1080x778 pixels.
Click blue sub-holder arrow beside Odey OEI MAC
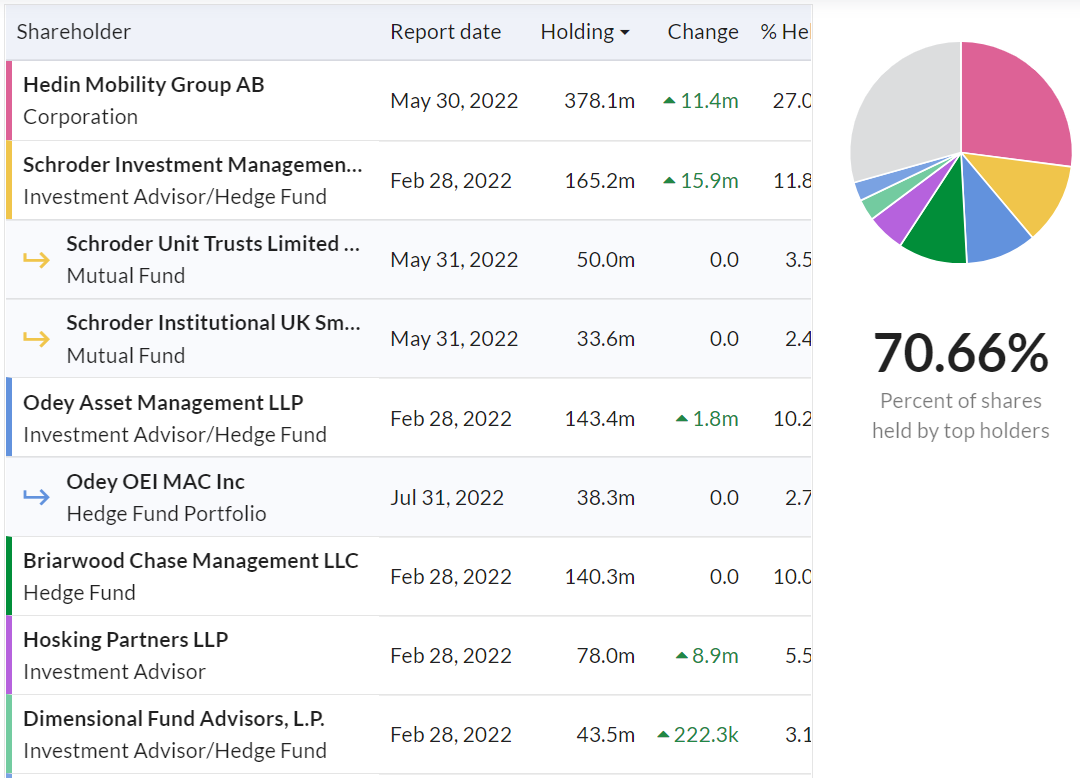coord(37,496)
